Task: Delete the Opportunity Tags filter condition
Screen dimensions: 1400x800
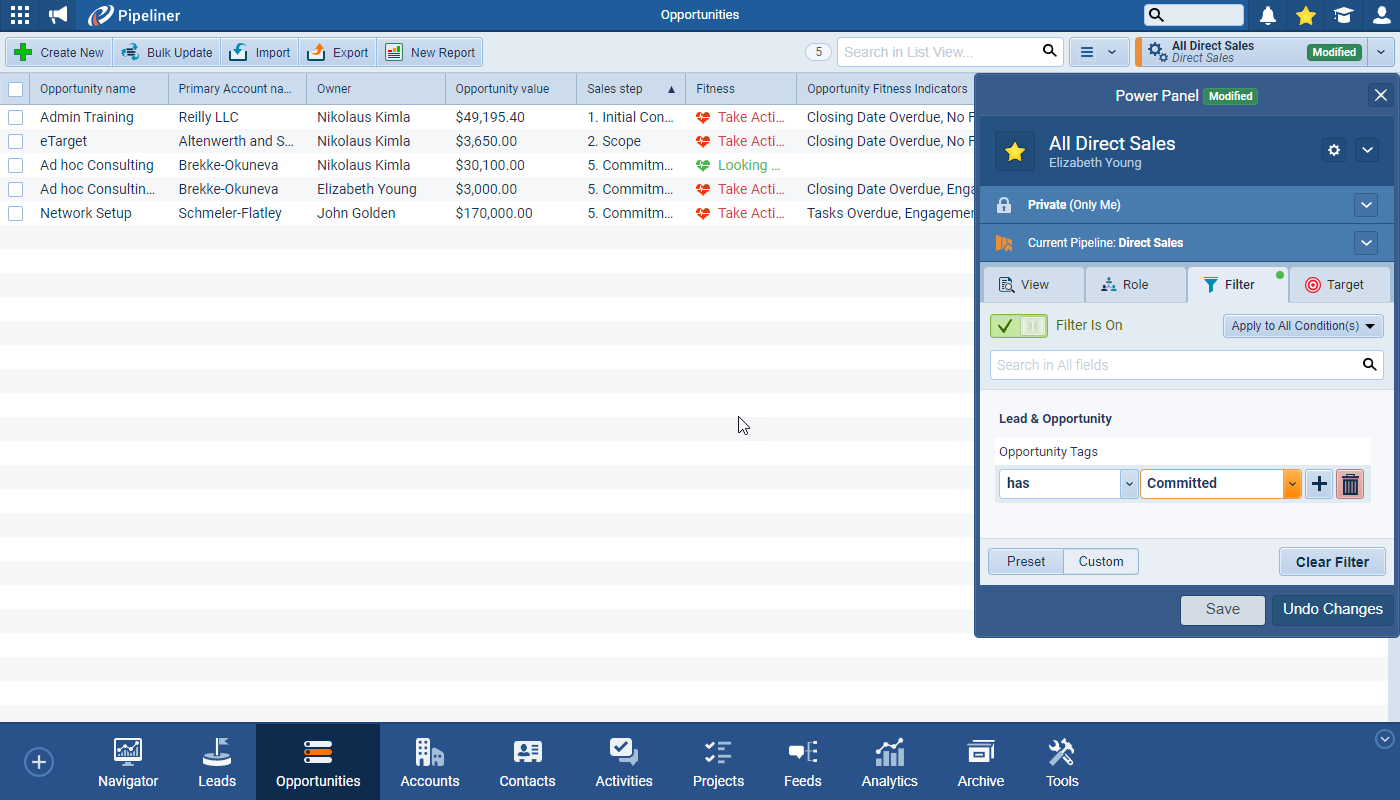Action: click(1350, 484)
